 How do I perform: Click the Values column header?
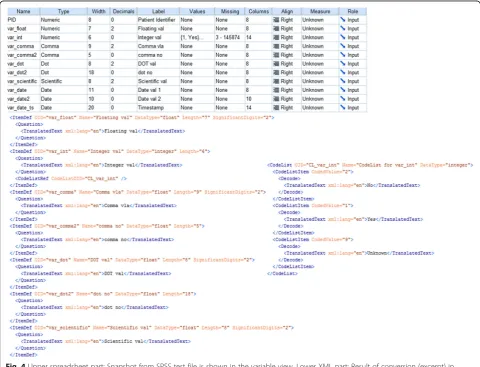[x=197, y=11]
